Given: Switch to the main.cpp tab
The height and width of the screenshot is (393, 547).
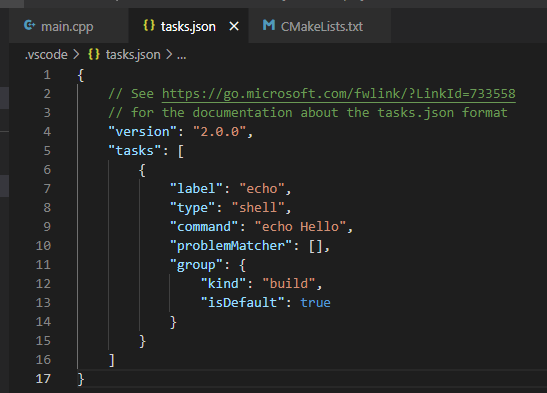Looking at the screenshot, I should click(x=69, y=26).
